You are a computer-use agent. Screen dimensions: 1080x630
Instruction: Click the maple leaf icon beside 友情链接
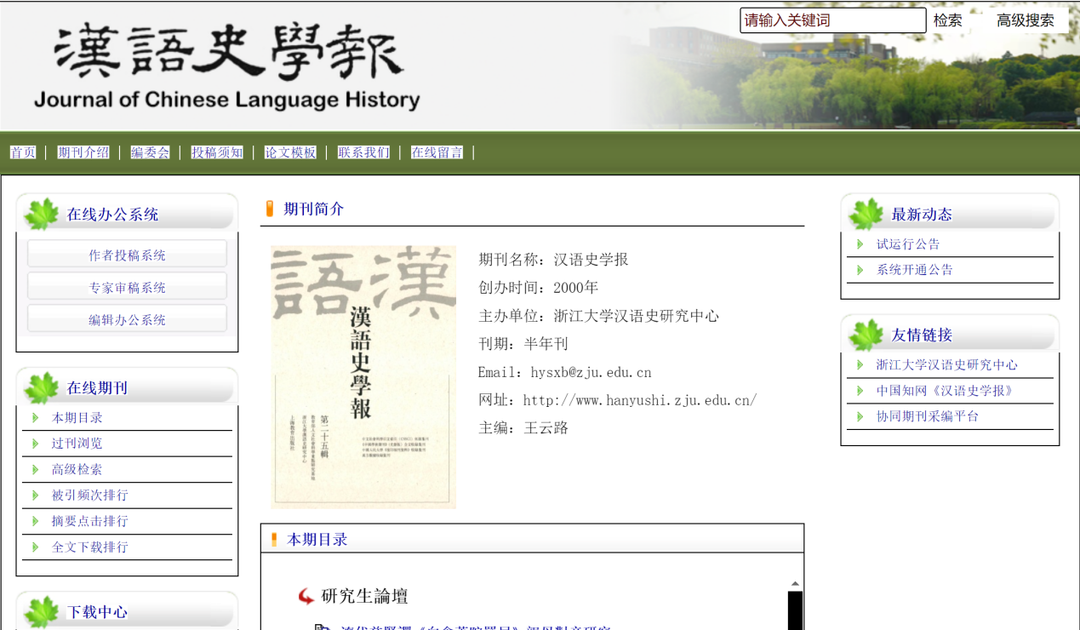coord(866,335)
